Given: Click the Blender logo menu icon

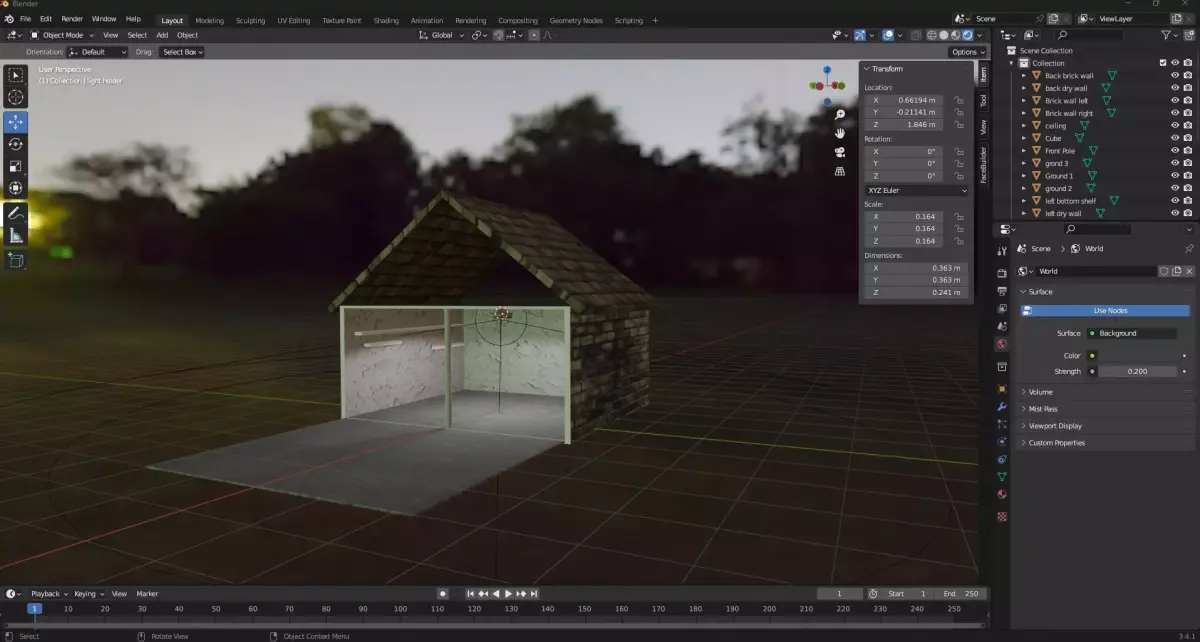Looking at the screenshot, I should [9, 19].
